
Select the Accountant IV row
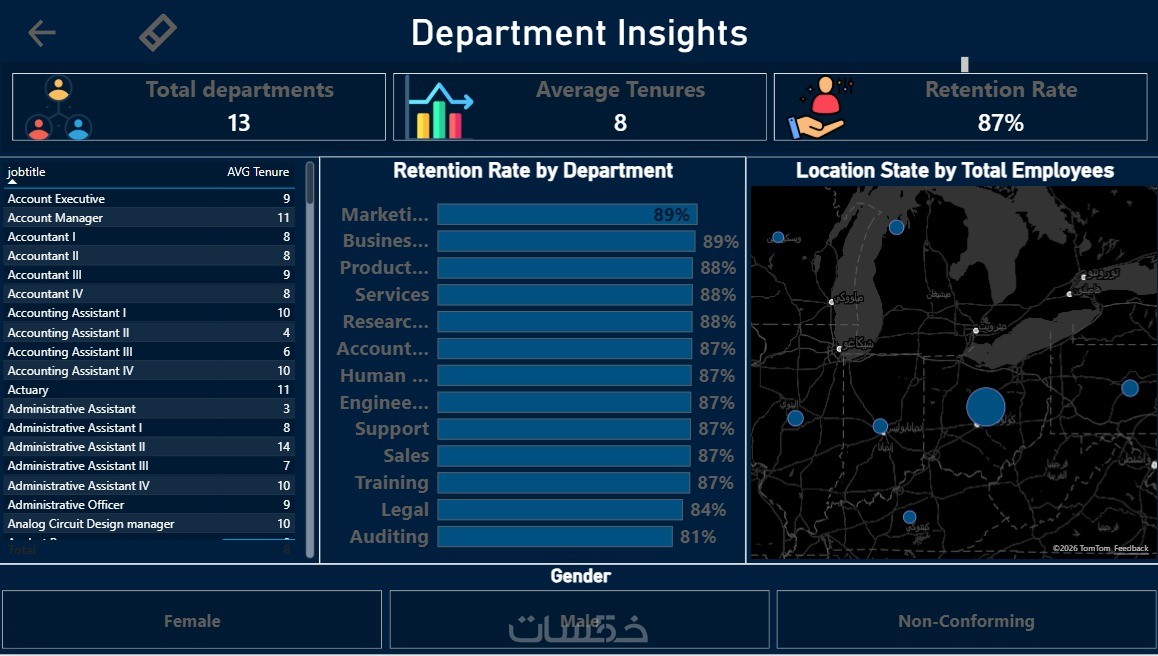pyautogui.click(x=149, y=294)
